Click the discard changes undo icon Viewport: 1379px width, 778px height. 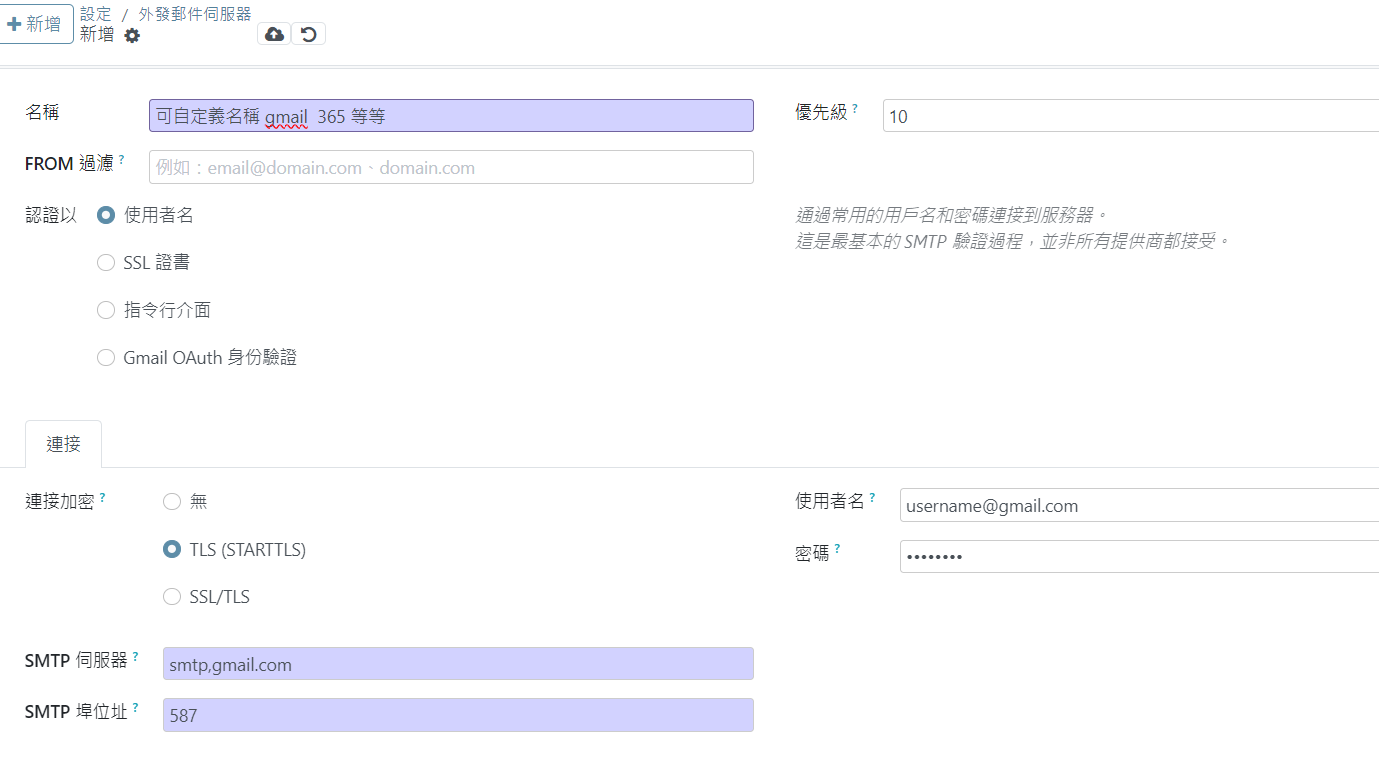point(308,34)
